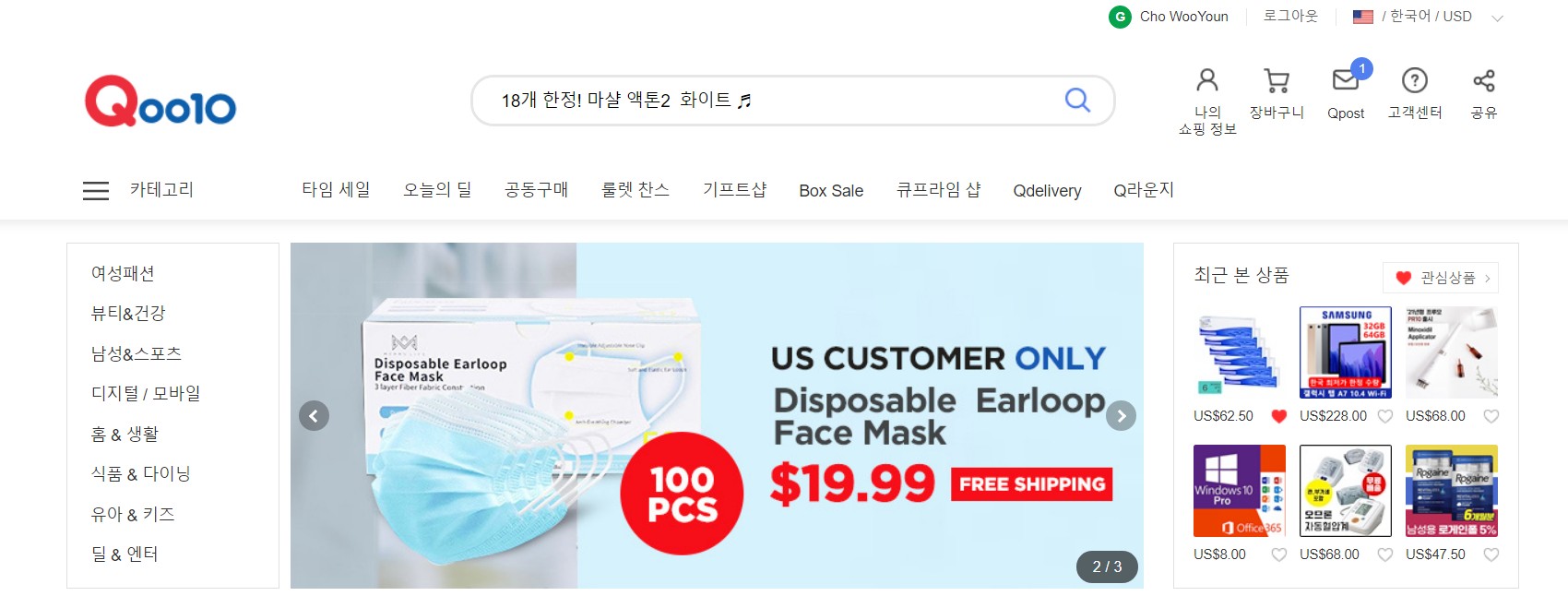Unfavorite the US$62.50 item heart
Image resolution: width=1568 pixels, height=608 pixels.
tap(1278, 416)
